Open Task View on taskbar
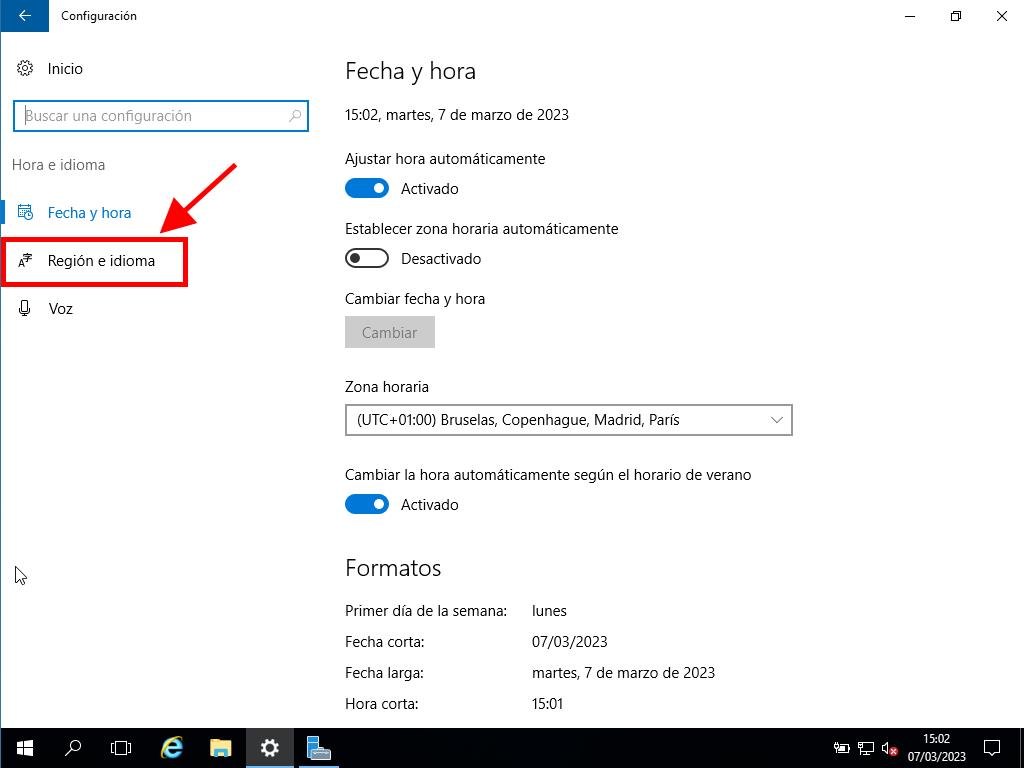 click(121, 748)
